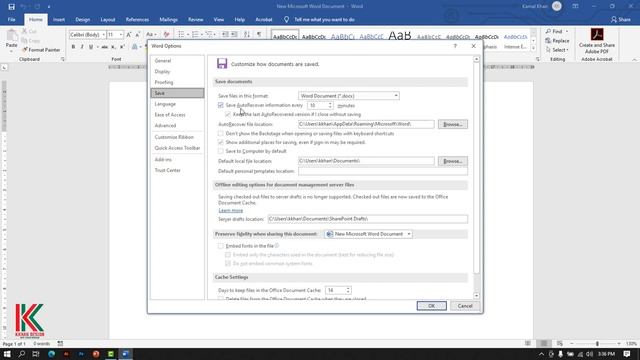
Task: Toggle the Show/Hide paragraph marks icon
Action: 259,35
